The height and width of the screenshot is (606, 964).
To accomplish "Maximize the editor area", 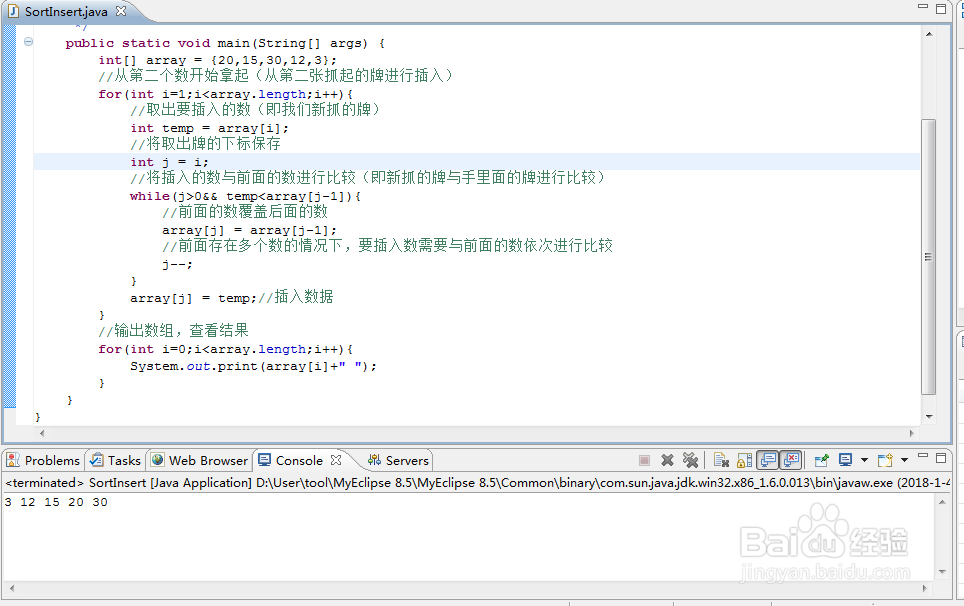I will click(941, 9).
